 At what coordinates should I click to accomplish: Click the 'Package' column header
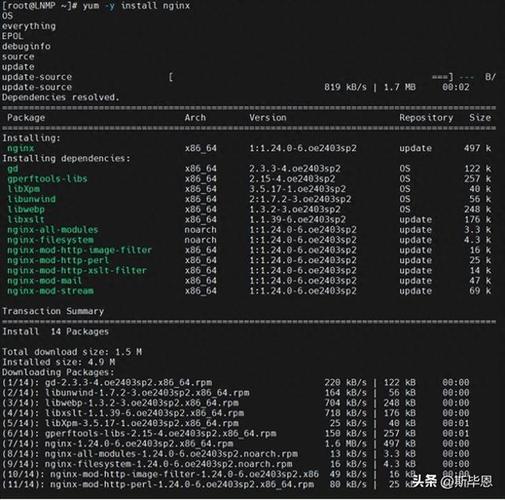pos(26,118)
